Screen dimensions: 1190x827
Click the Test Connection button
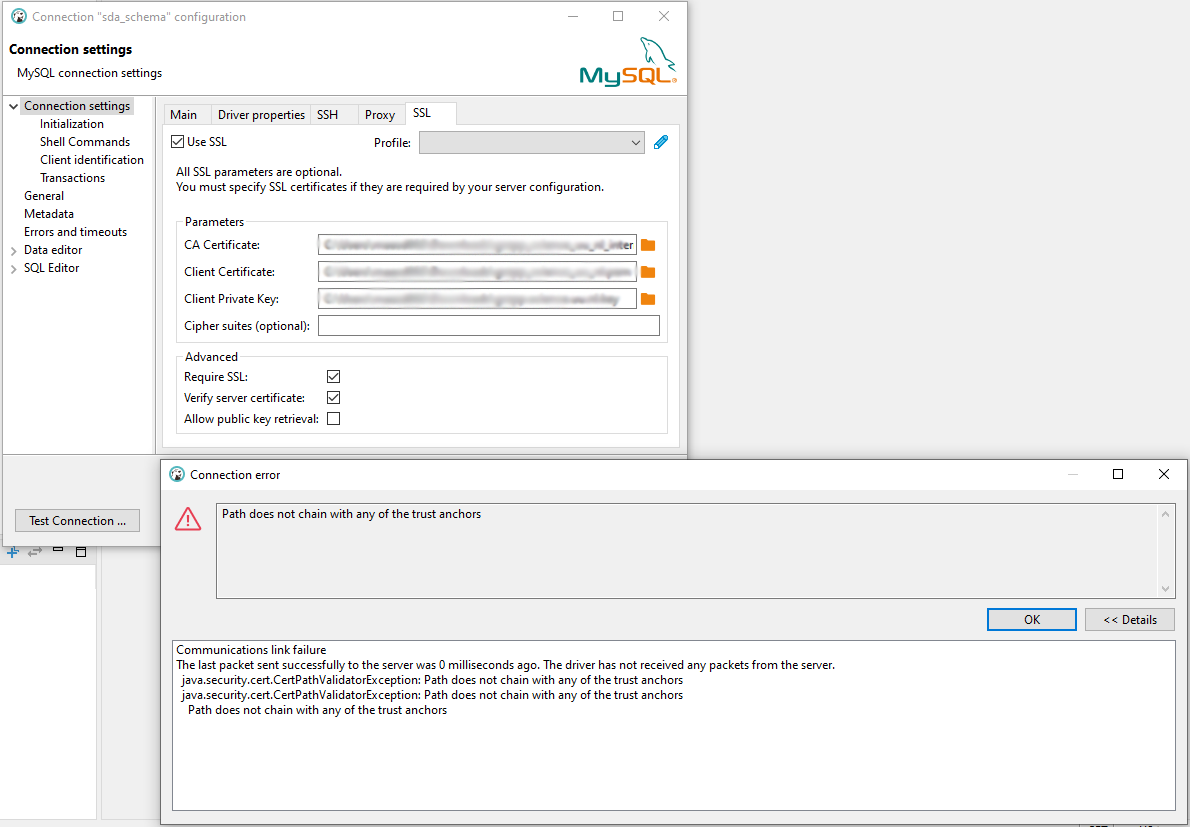[77, 520]
